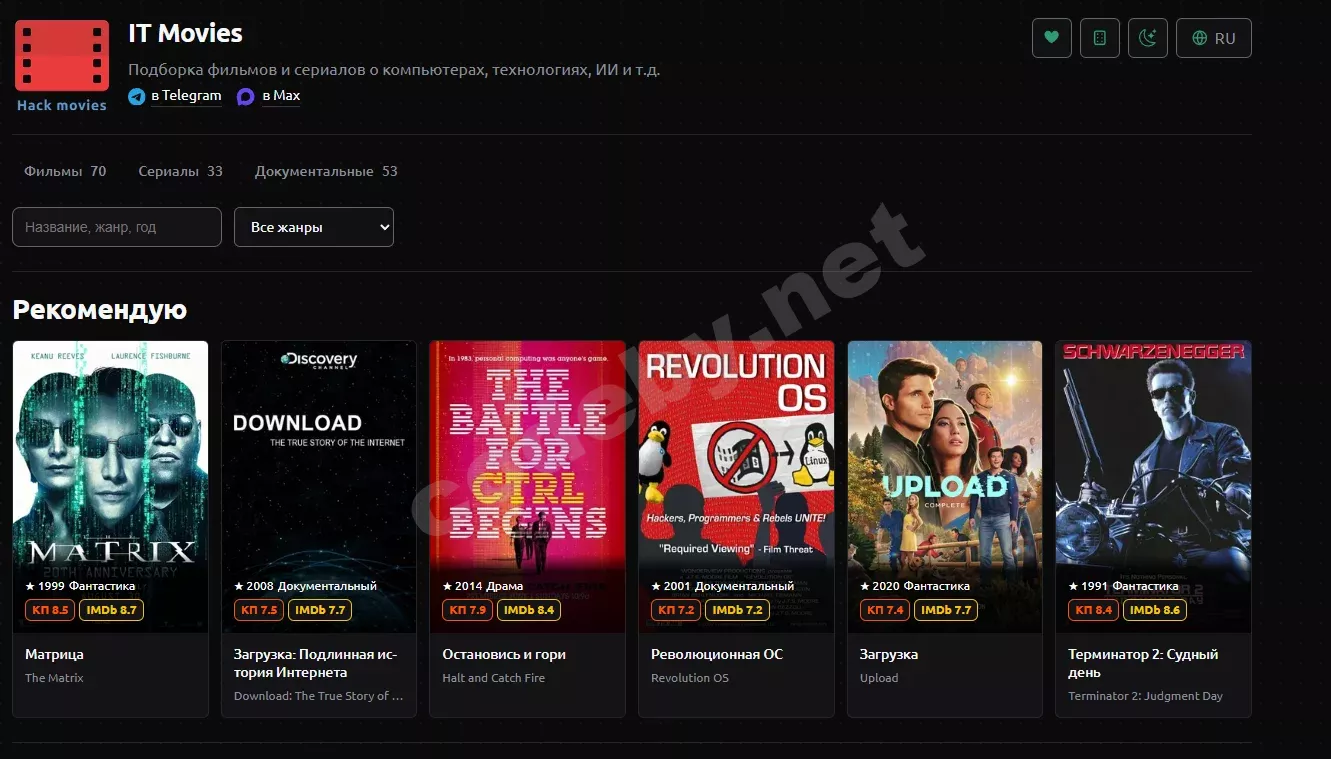Expand the Все жанры dropdown
This screenshot has width=1331, height=759.
pos(314,227)
